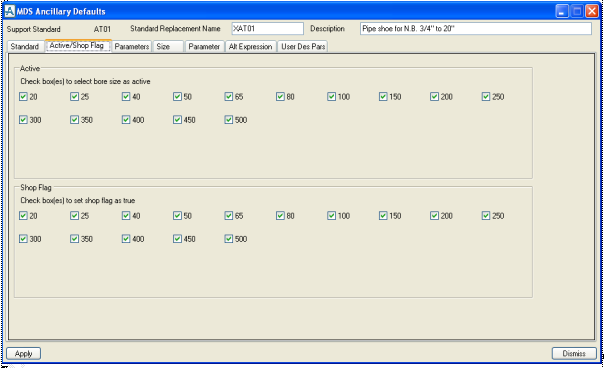The height and width of the screenshot is (368, 604).
Task: Uncheck Active bore size 300 checkbox
Action: (x=23, y=120)
